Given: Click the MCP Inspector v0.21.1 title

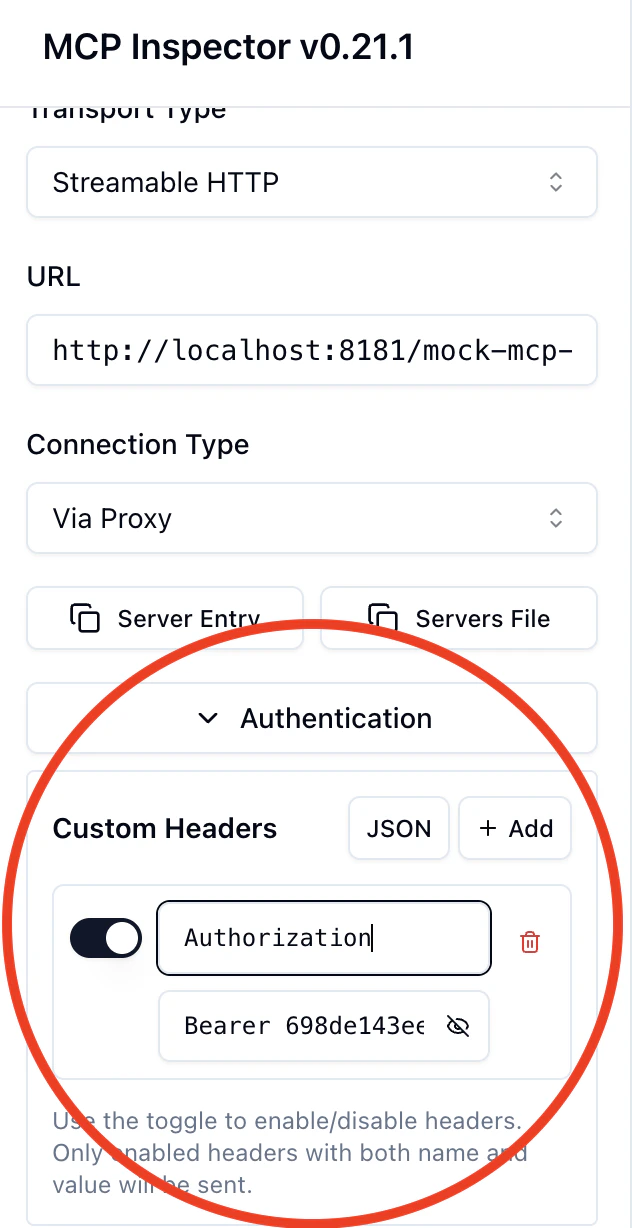Looking at the screenshot, I should [x=228, y=47].
